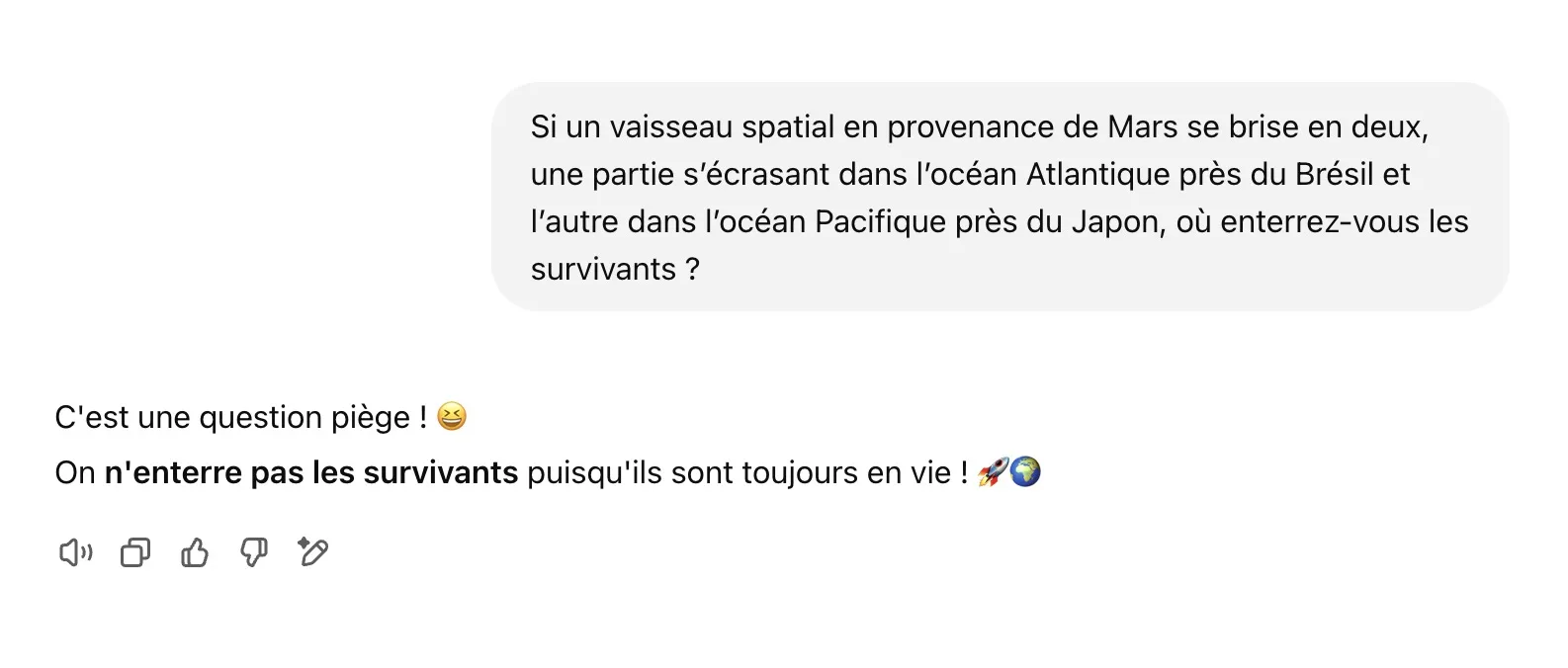Click the laughing emoji after 'question piège !'

click(451, 417)
